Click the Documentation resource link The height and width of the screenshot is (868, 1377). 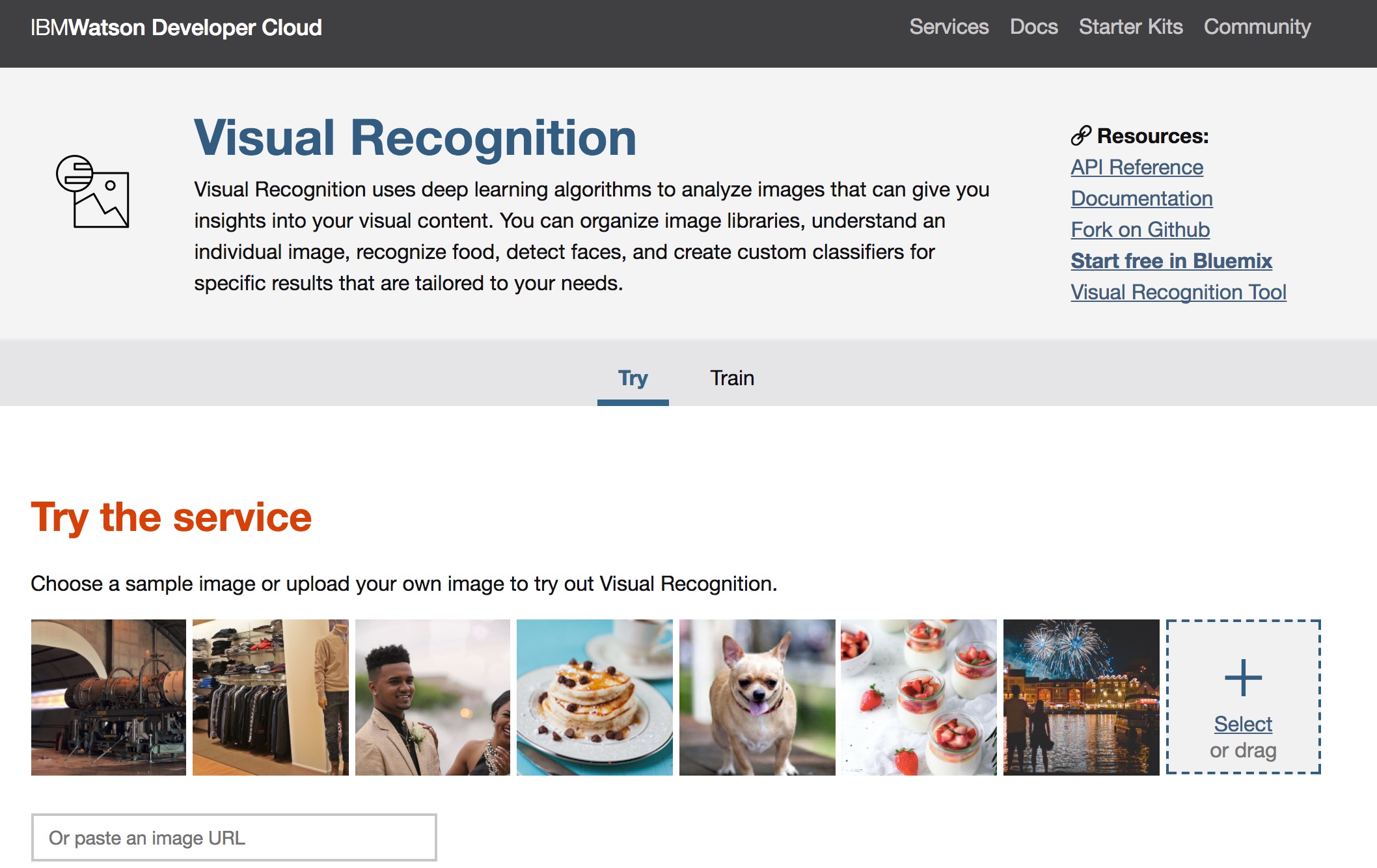pos(1141,198)
